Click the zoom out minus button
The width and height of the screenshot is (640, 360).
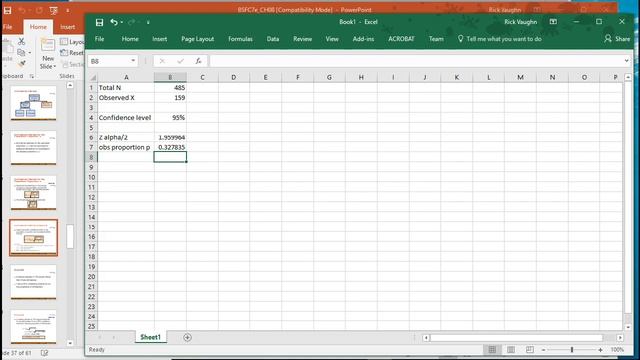point(543,350)
